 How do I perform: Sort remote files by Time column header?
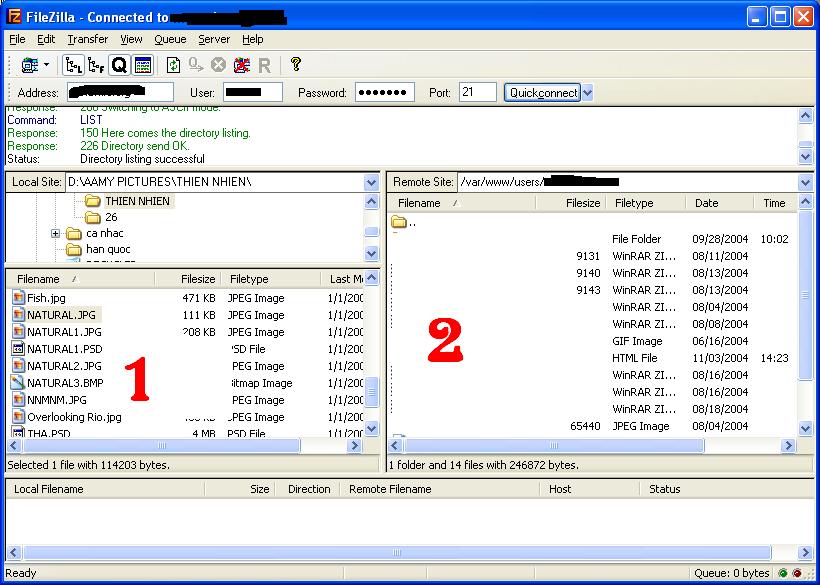click(x=775, y=203)
